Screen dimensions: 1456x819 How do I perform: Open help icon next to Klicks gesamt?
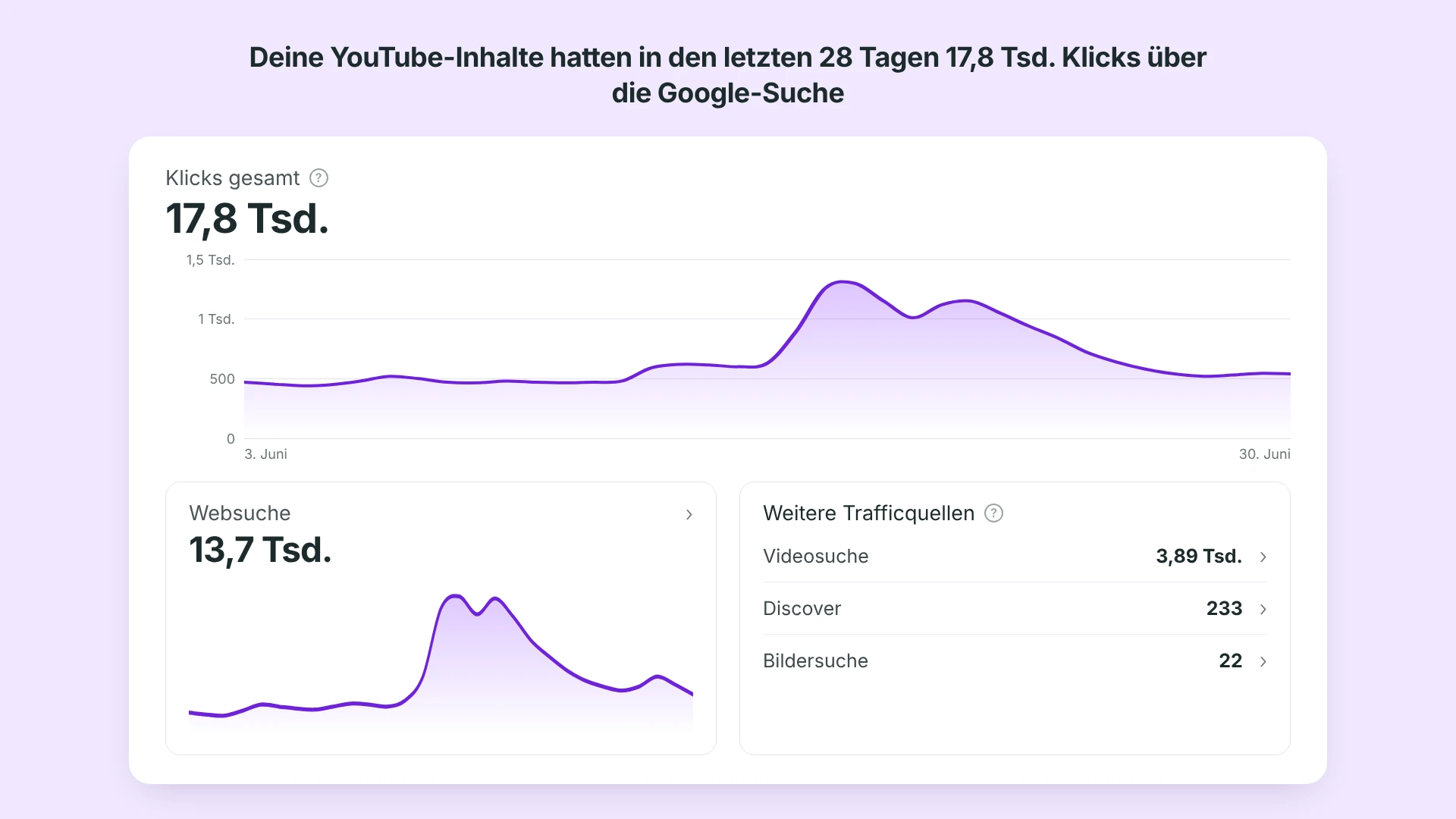[319, 178]
